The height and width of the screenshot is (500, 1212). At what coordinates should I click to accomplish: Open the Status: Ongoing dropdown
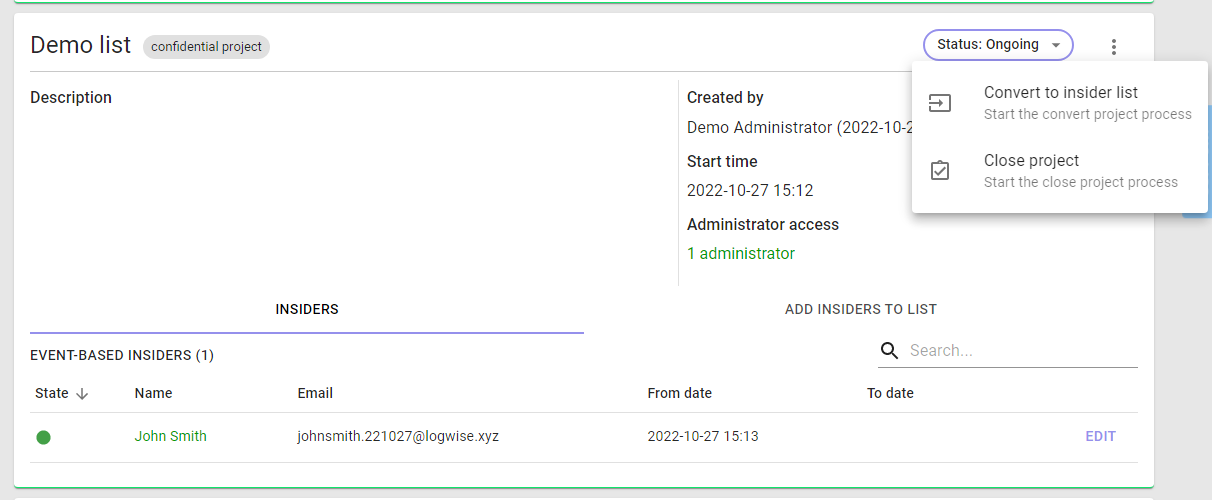[x=998, y=45]
